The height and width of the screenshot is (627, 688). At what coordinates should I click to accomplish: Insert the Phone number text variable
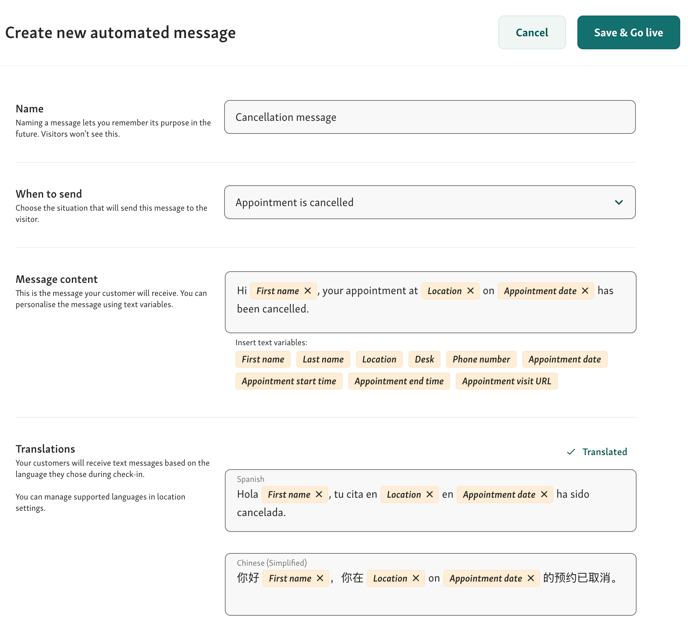tap(481, 359)
